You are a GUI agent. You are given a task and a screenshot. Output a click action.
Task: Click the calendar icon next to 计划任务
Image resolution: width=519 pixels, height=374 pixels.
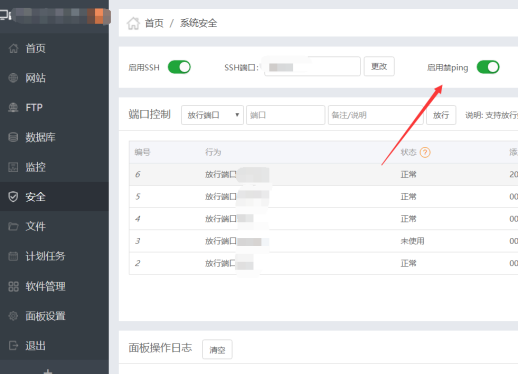click(13, 256)
